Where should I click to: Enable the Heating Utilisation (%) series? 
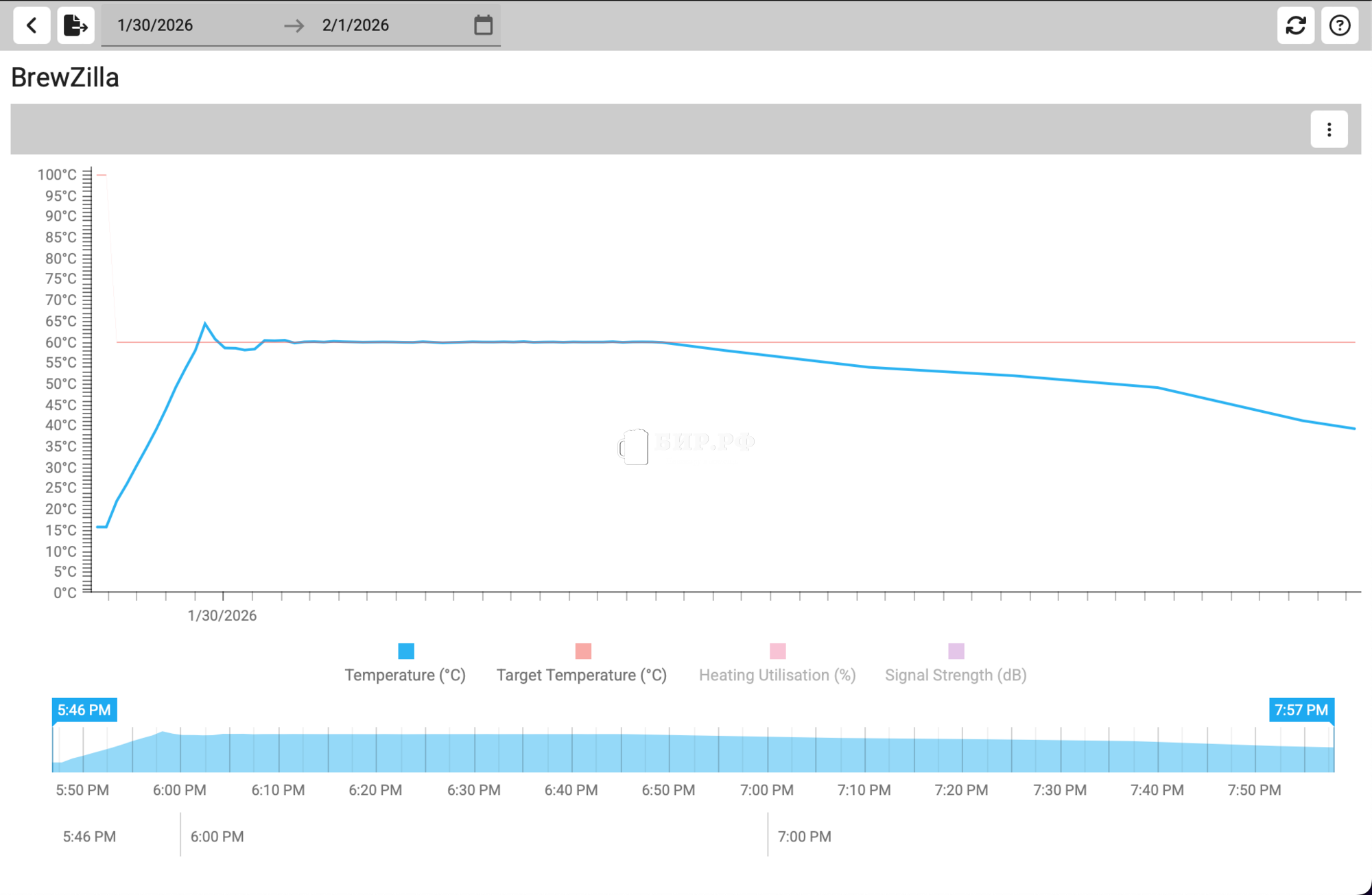point(777,675)
